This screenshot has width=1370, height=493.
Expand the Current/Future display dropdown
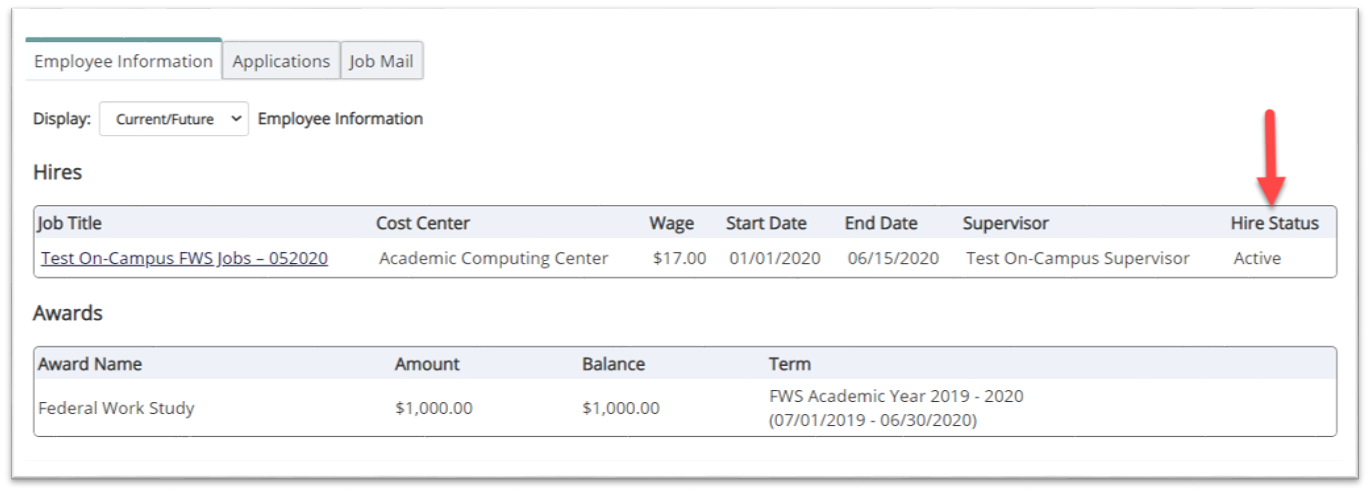coord(174,119)
